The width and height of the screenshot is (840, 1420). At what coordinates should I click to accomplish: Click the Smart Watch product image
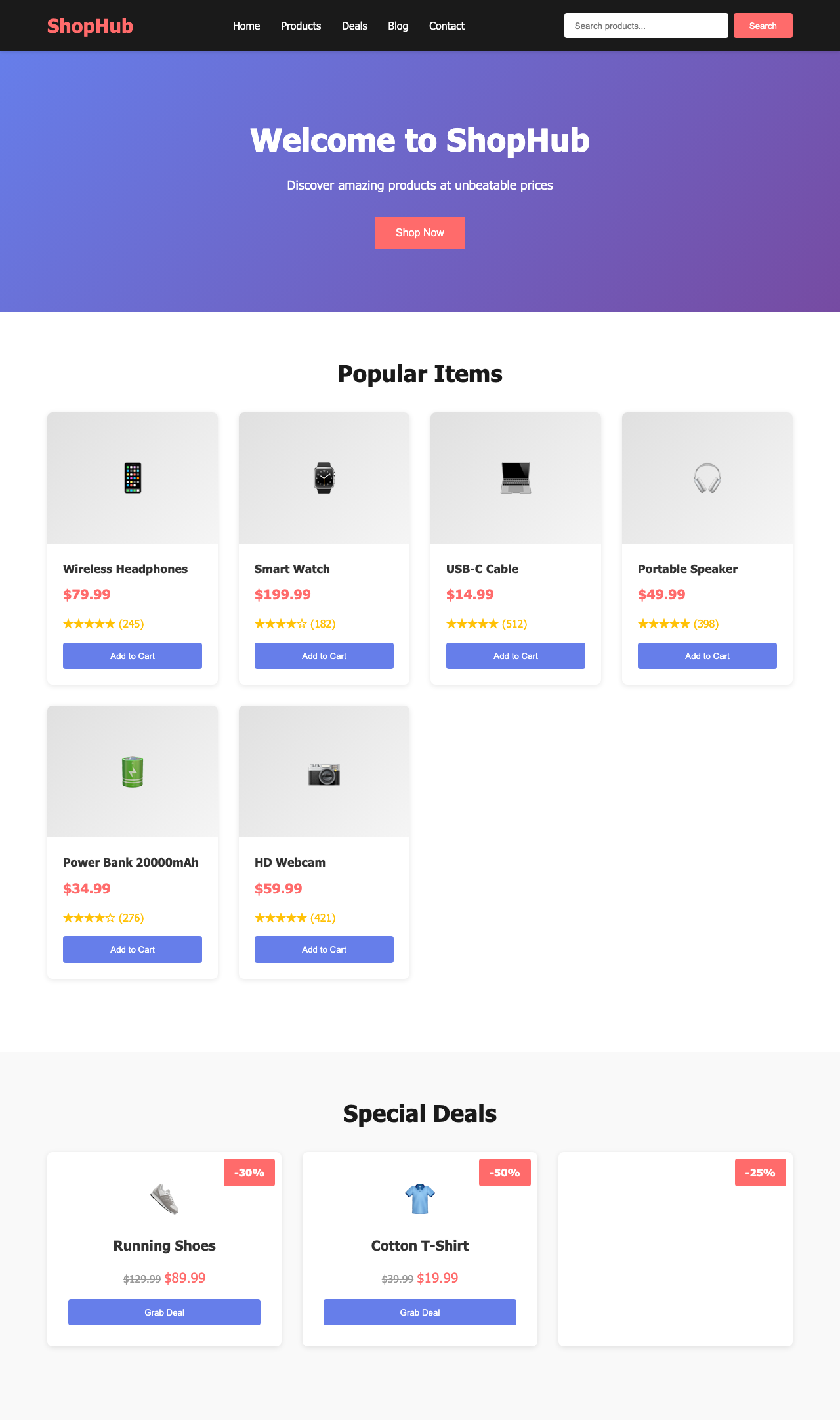point(324,477)
